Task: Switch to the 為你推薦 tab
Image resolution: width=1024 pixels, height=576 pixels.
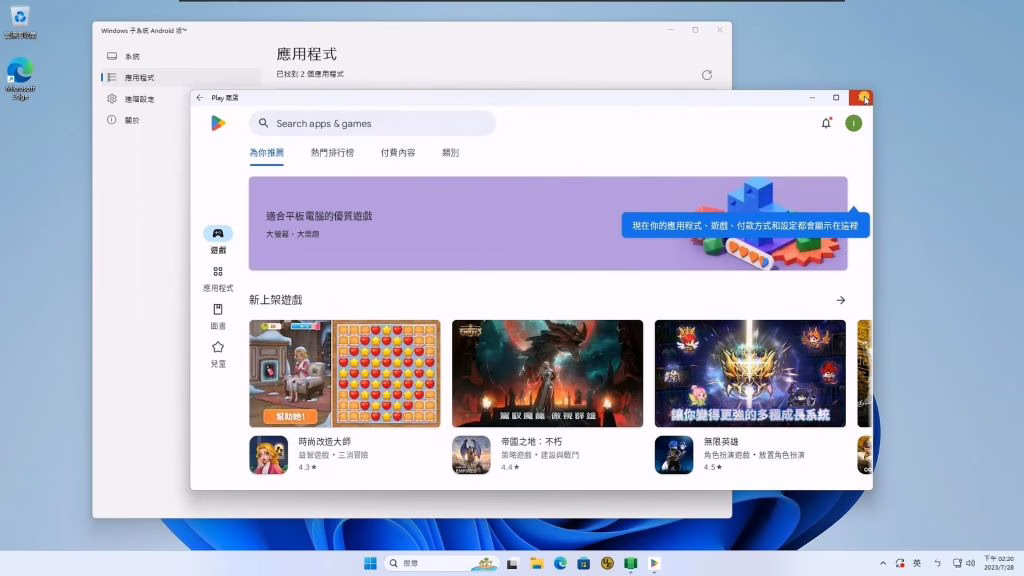Action: point(266,153)
